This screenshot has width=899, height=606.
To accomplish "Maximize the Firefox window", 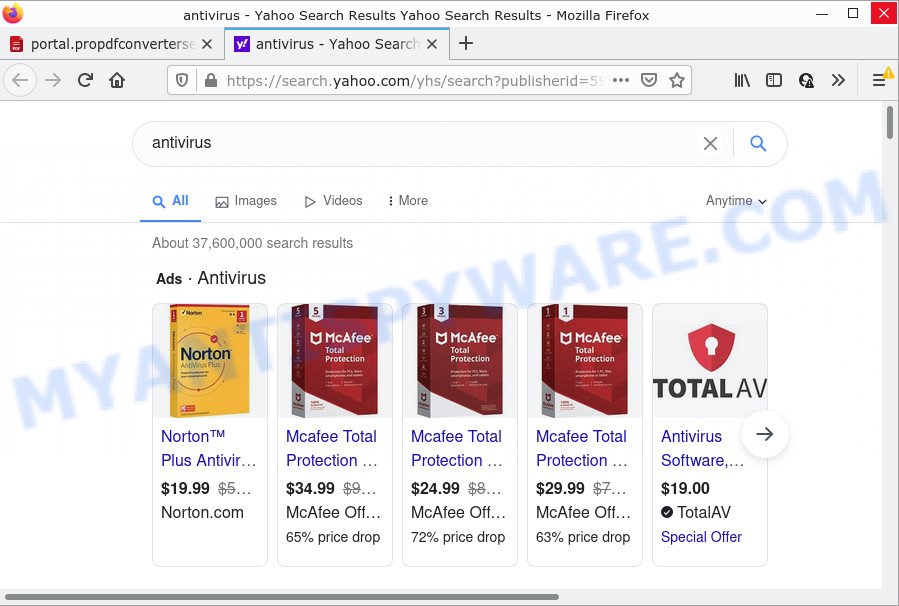I will tap(853, 13).
